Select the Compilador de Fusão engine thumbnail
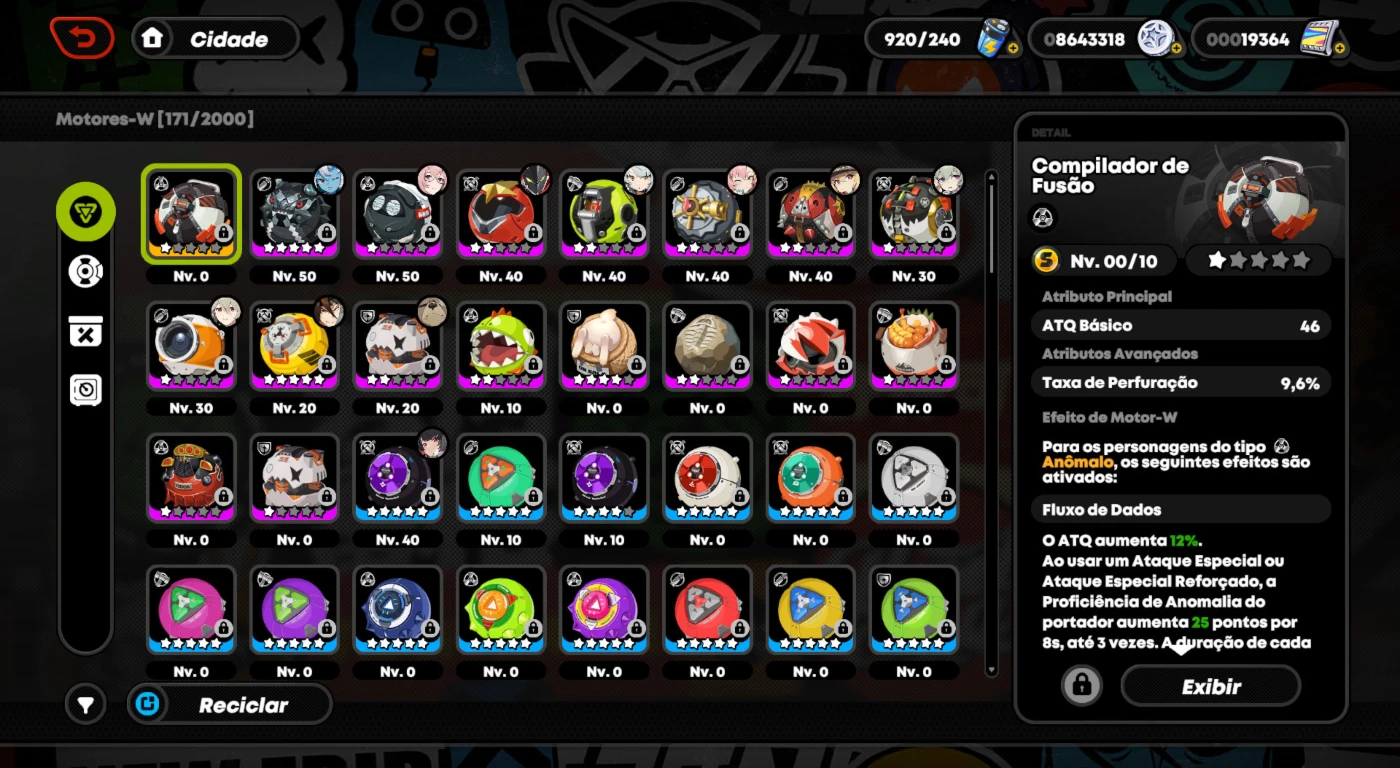Image resolution: width=1400 pixels, height=768 pixels. [191, 213]
